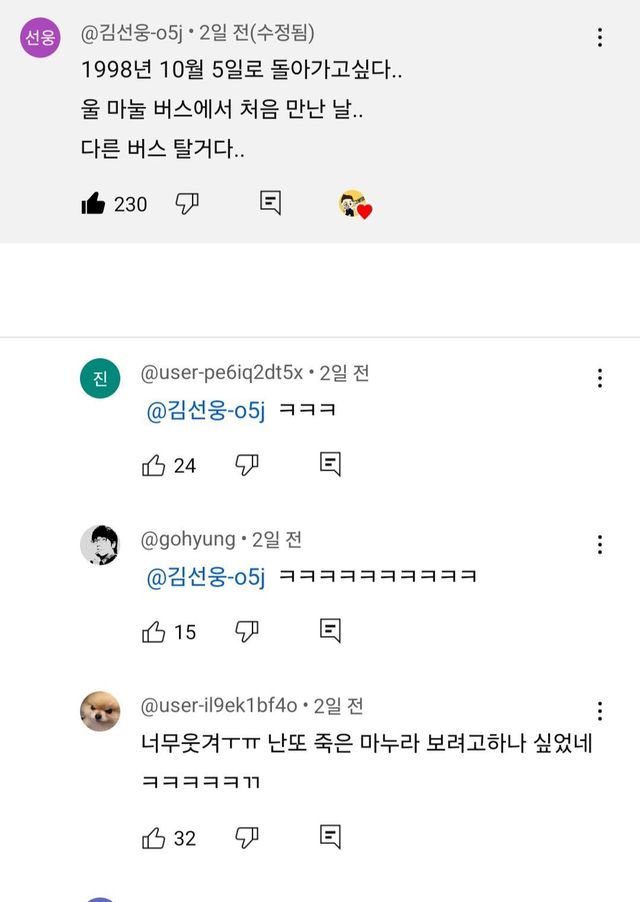This screenshot has height=902, width=640.
Task: Open gohyung's profile picture
Action: point(100,545)
